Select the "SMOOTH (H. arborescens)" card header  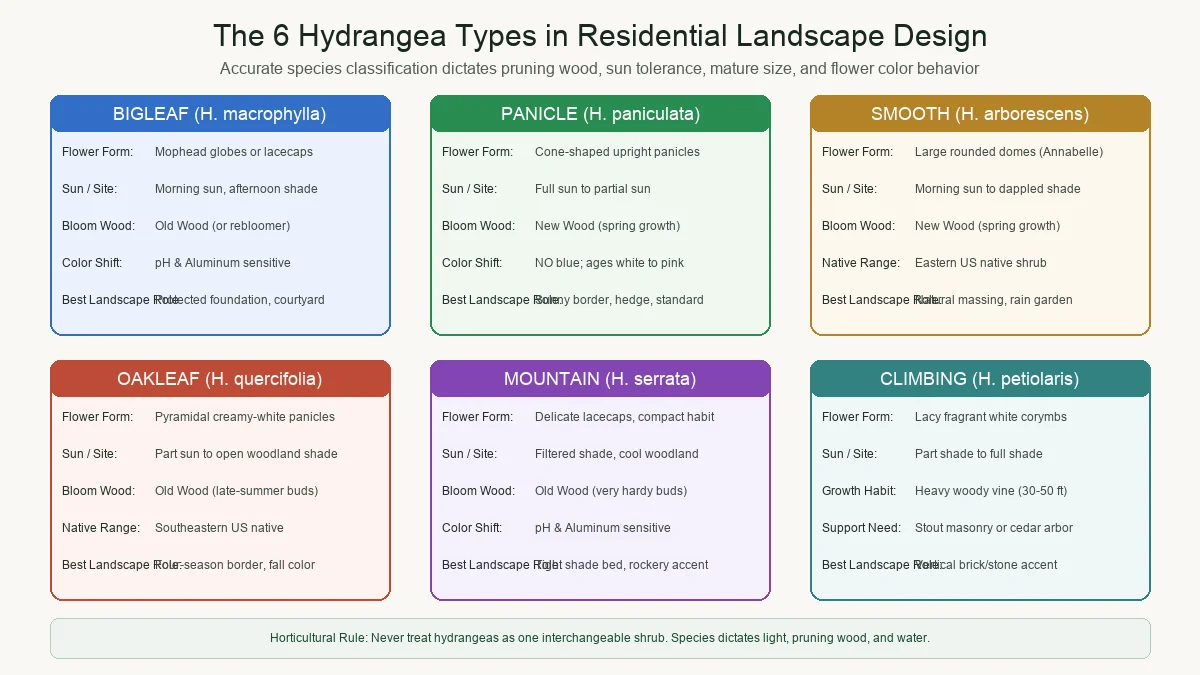[x=980, y=114]
